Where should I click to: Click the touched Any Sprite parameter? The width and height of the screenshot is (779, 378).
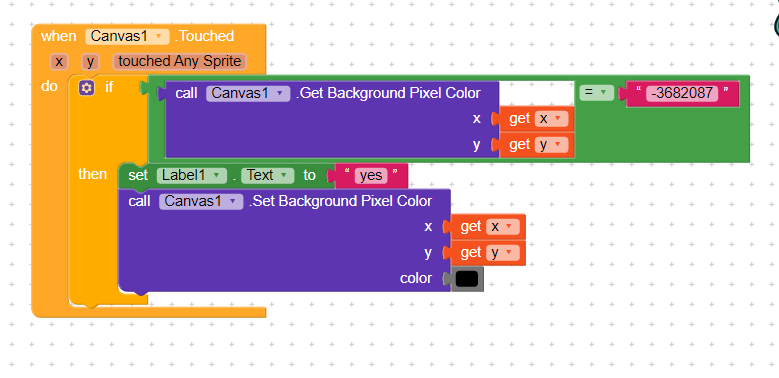(179, 62)
